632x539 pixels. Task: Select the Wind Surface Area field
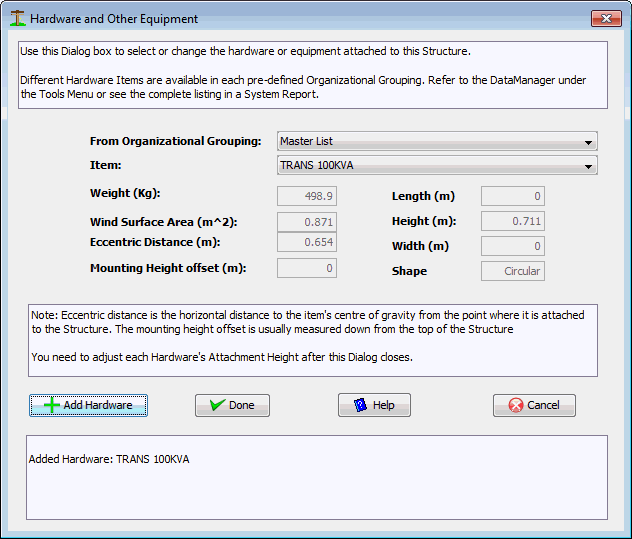307,222
